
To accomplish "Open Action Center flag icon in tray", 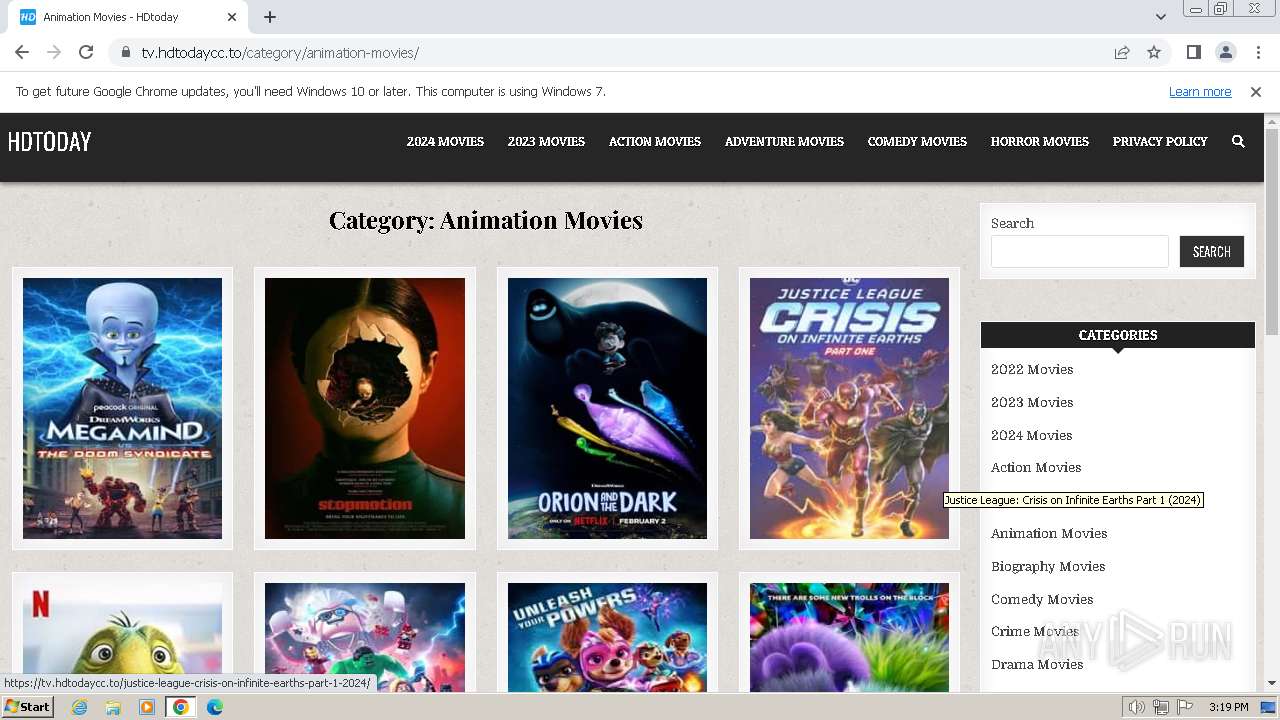I will coord(1185,707).
